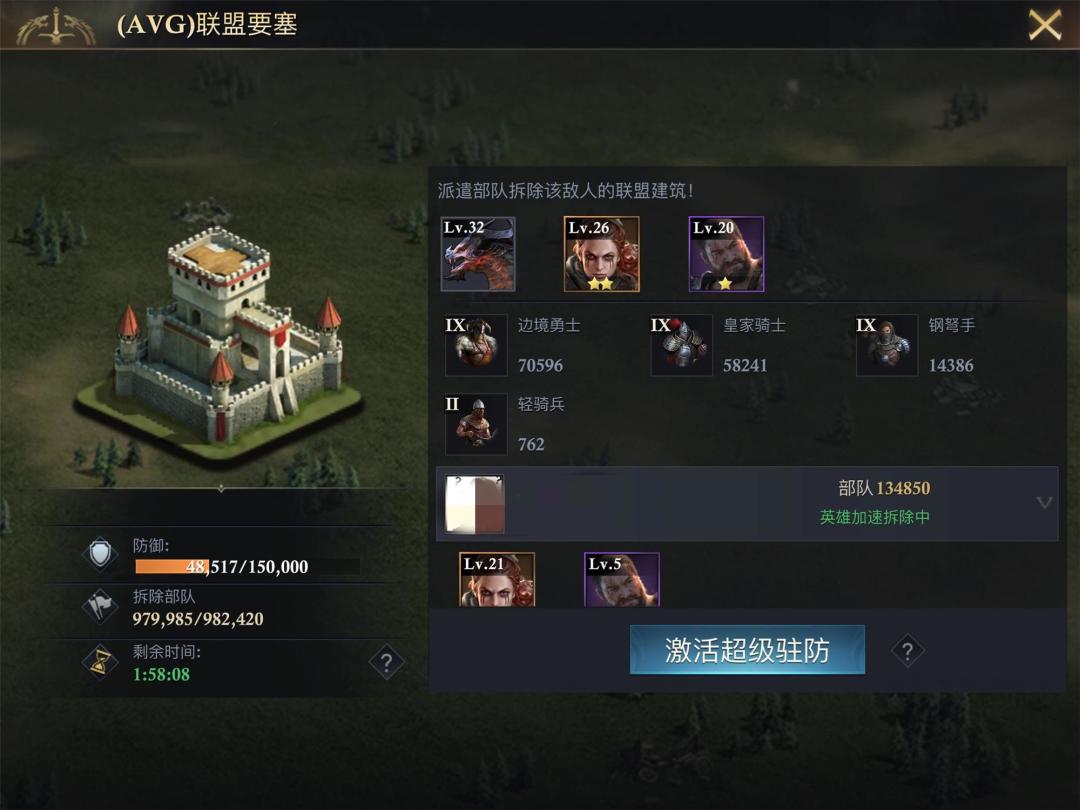
Task: Collapse the 部队 134850 row chevron
Action: [1044, 503]
